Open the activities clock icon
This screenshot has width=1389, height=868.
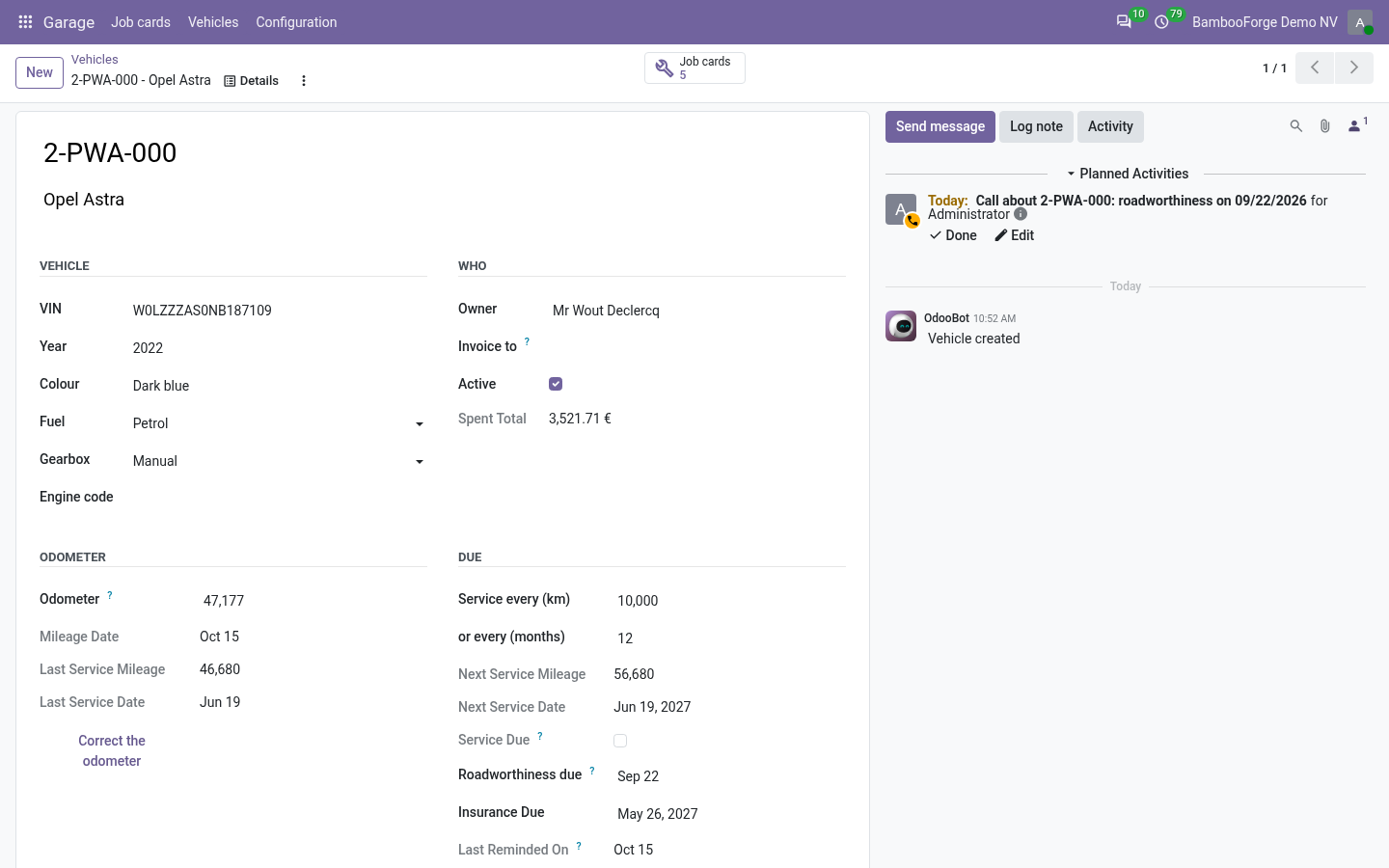[1161, 22]
